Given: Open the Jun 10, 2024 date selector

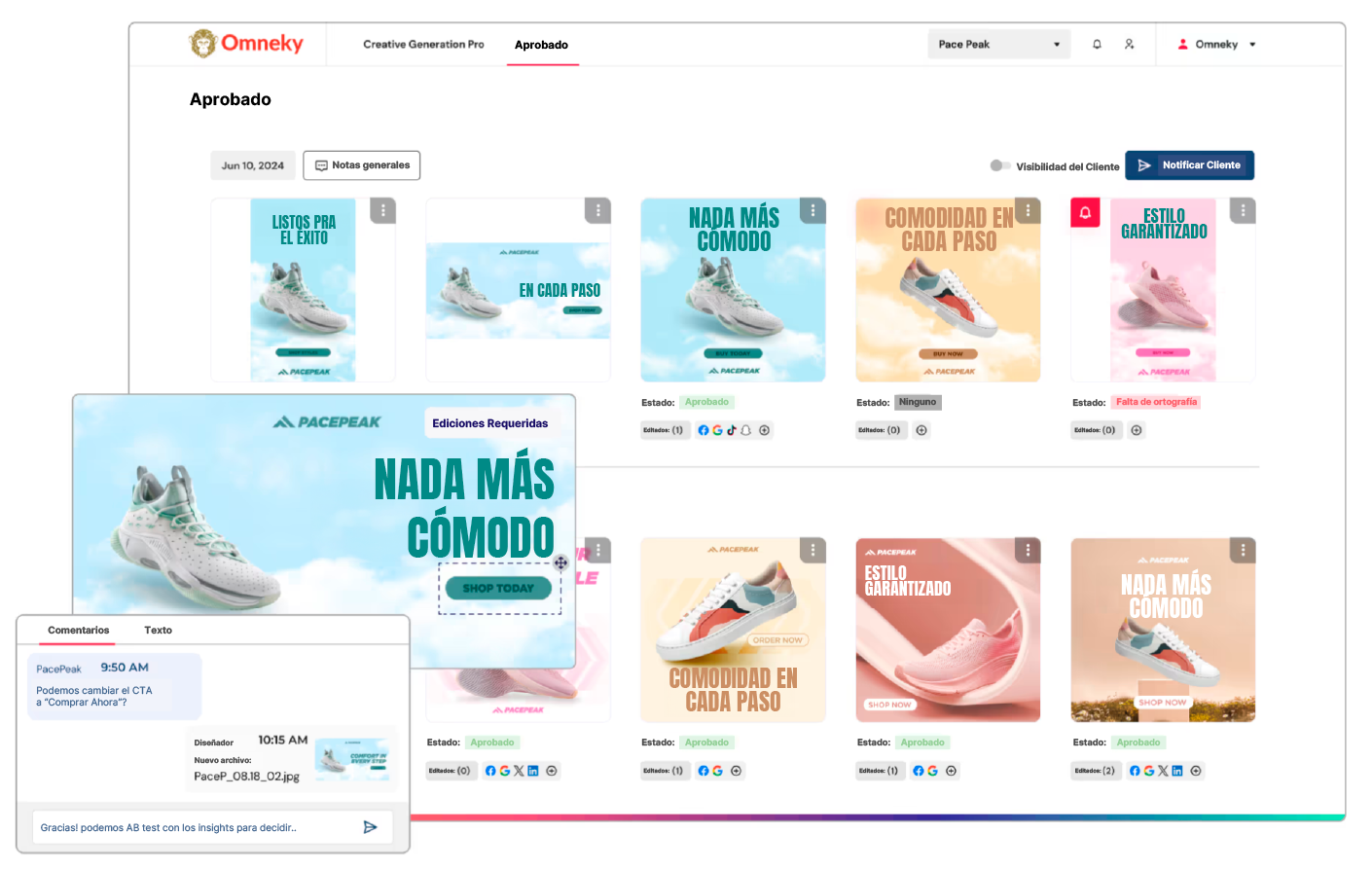Looking at the screenshot, I should pos(253,165).
